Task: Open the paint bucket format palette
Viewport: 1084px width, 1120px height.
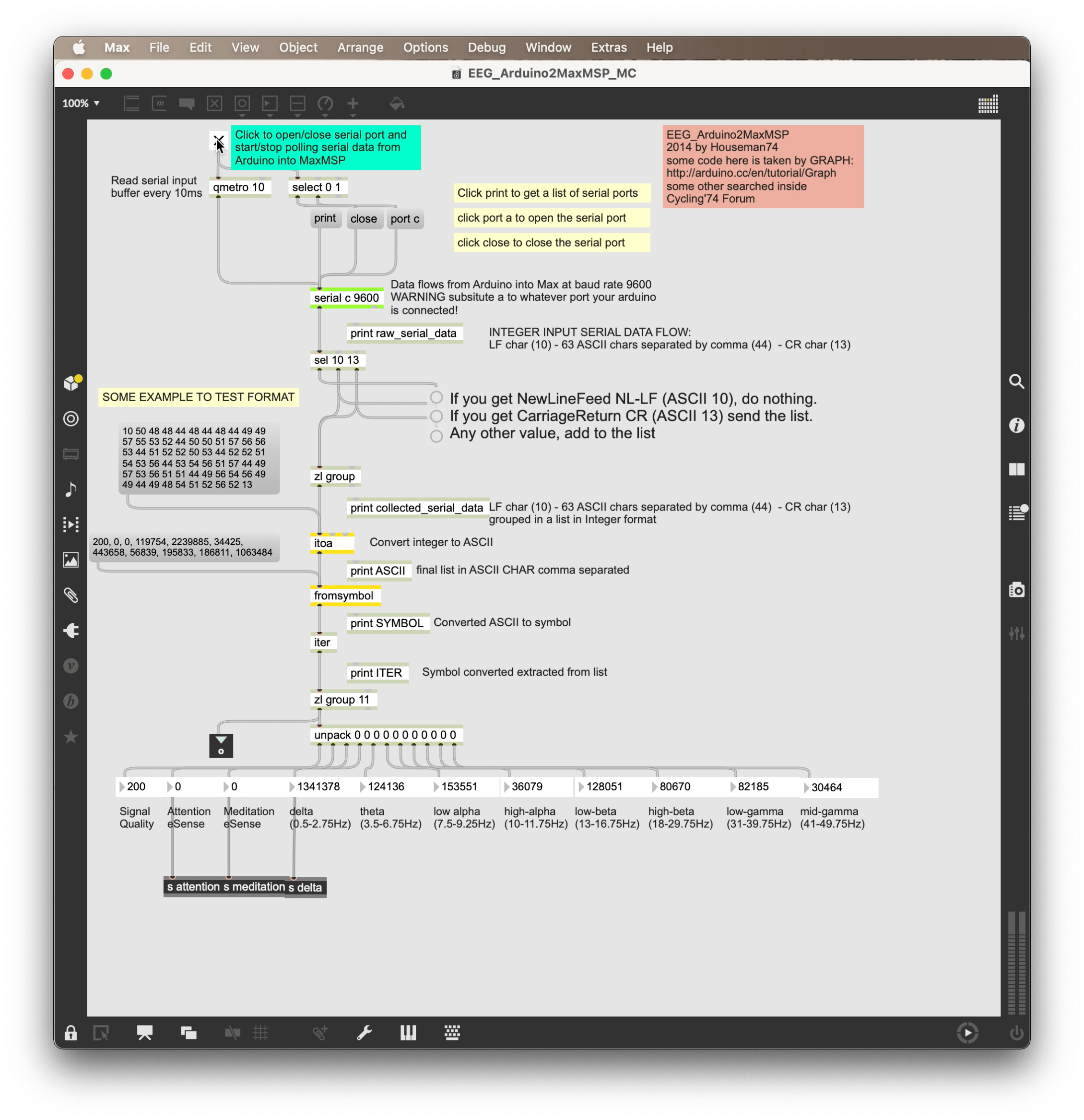Action: tap(396, 104)
